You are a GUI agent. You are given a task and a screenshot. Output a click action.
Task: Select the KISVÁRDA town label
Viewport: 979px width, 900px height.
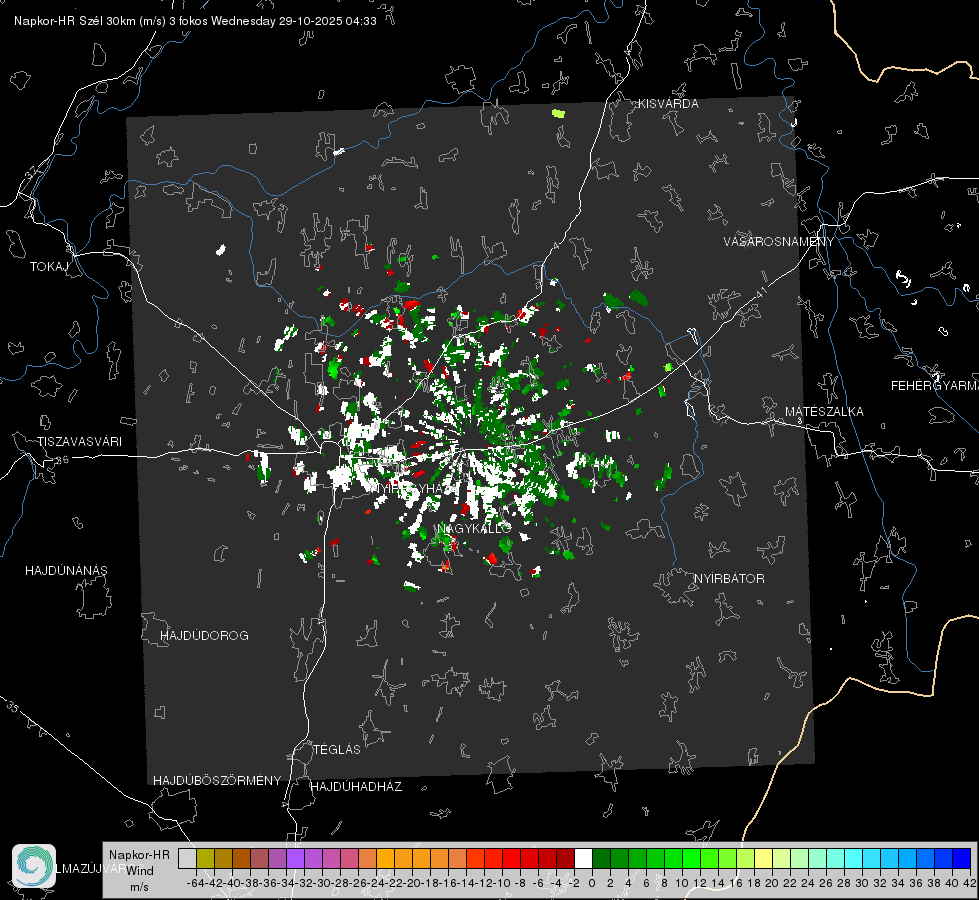coord(668,104)
